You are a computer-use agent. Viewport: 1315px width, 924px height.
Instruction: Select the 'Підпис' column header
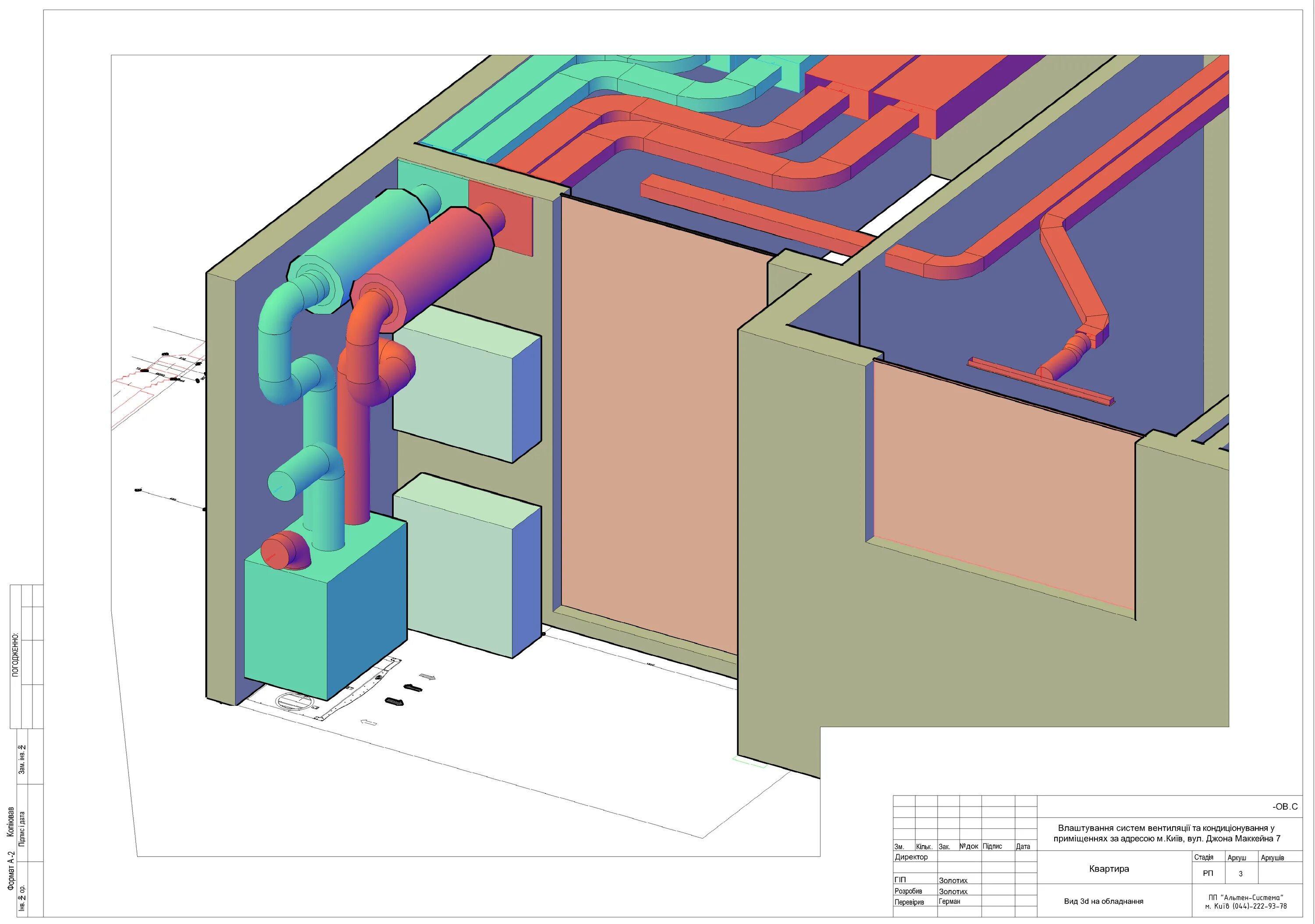click(x=992, y=846)
